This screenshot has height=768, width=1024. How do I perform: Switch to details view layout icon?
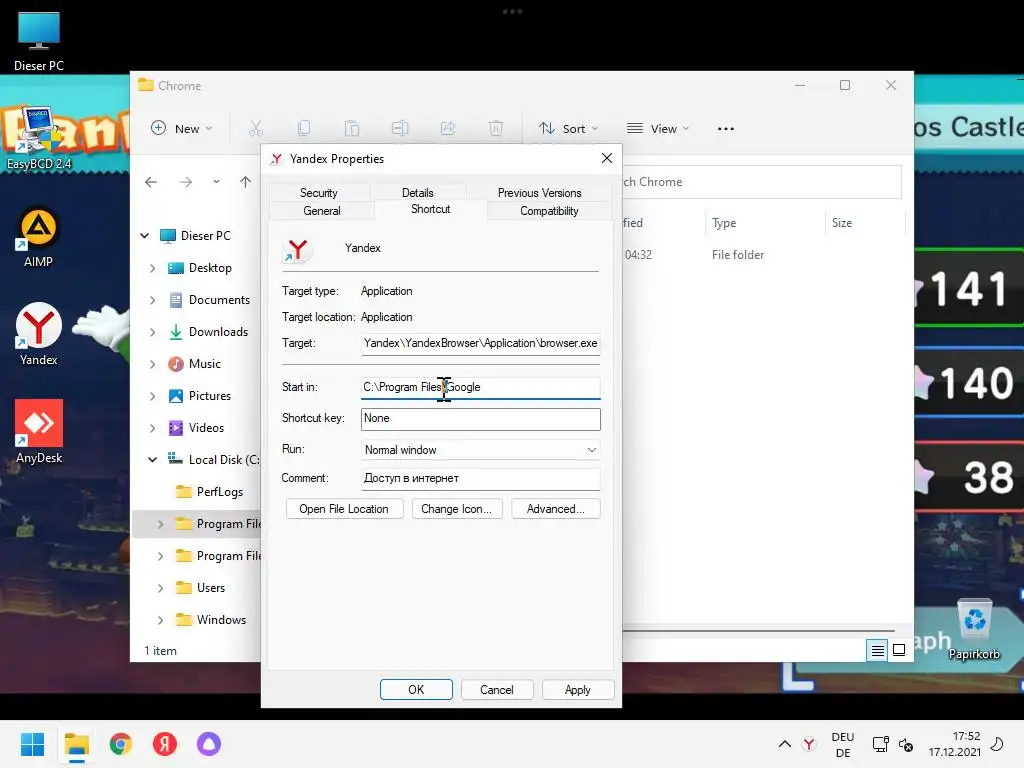[x=878, y=650]
